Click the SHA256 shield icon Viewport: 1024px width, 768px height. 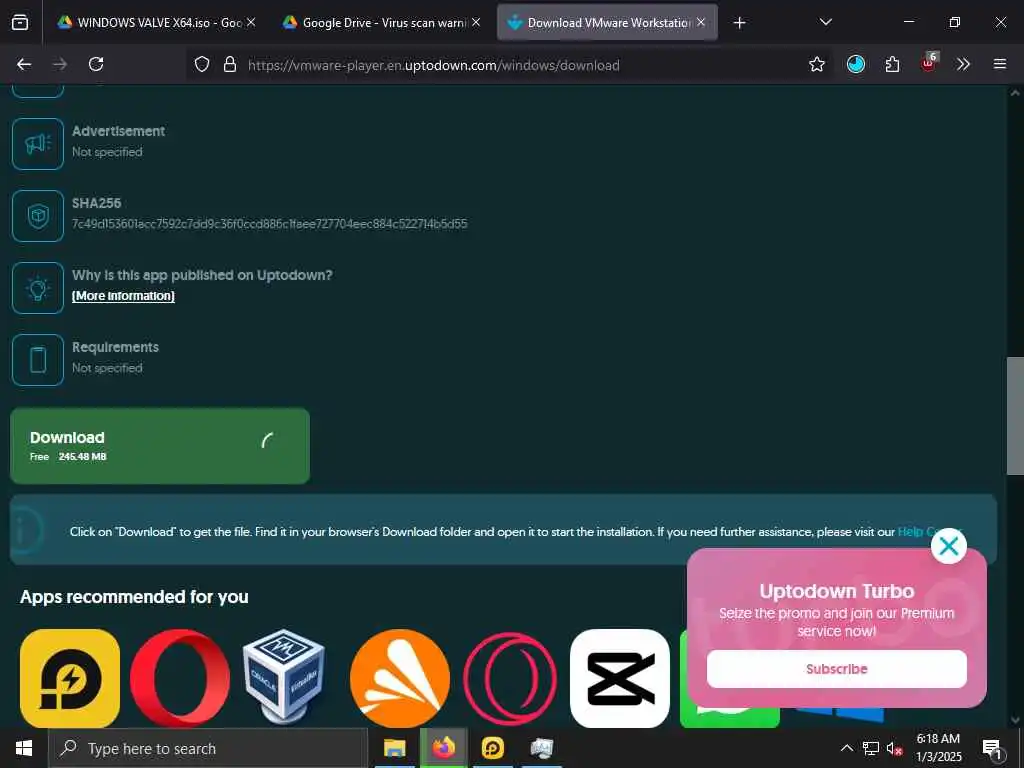pos(38,216)
